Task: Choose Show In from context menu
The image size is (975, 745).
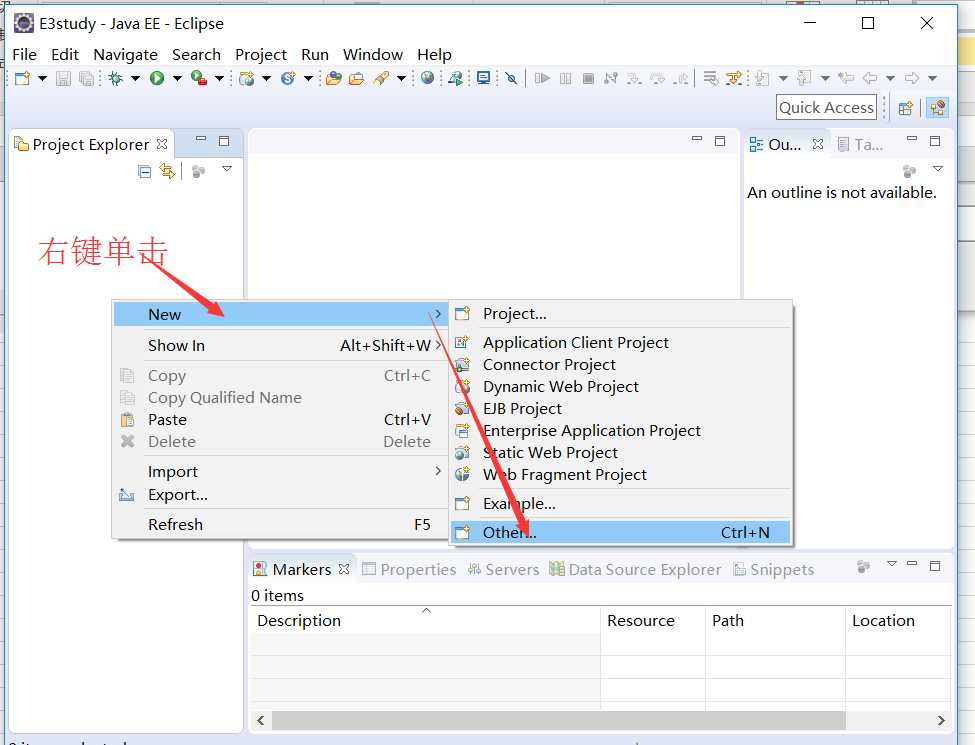Action: pyautogui.click(x=279, y=345)
